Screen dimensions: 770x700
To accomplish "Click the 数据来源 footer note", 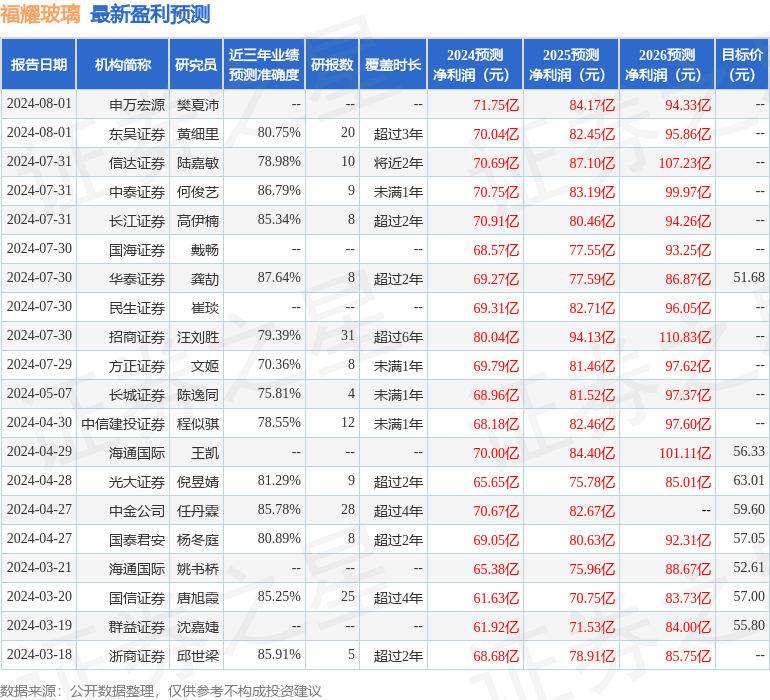I will coord(161,691).
